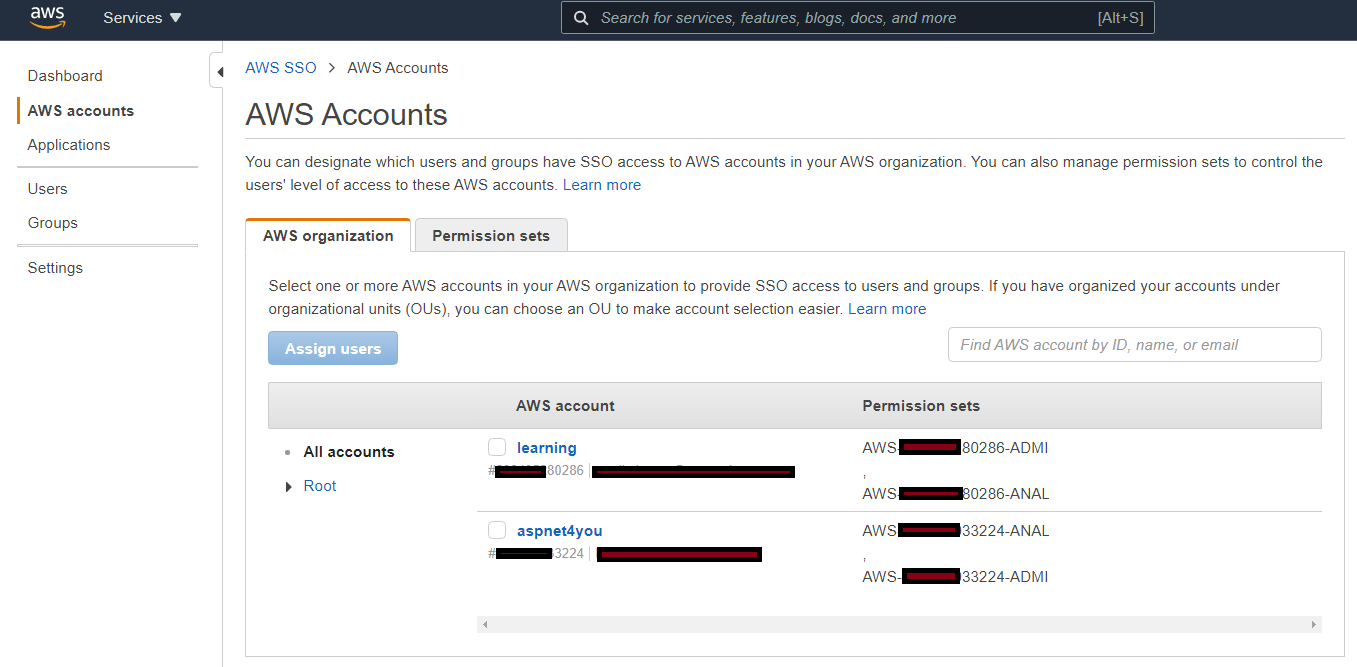This screenshot has width=1357, height=667.
Task: Focus the services search box
Action: (858, 18)
